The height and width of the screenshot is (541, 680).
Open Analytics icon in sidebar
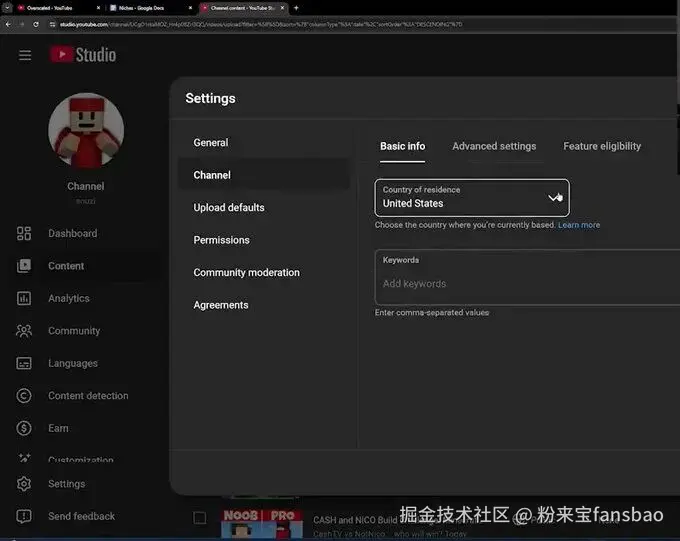(24, 298)
